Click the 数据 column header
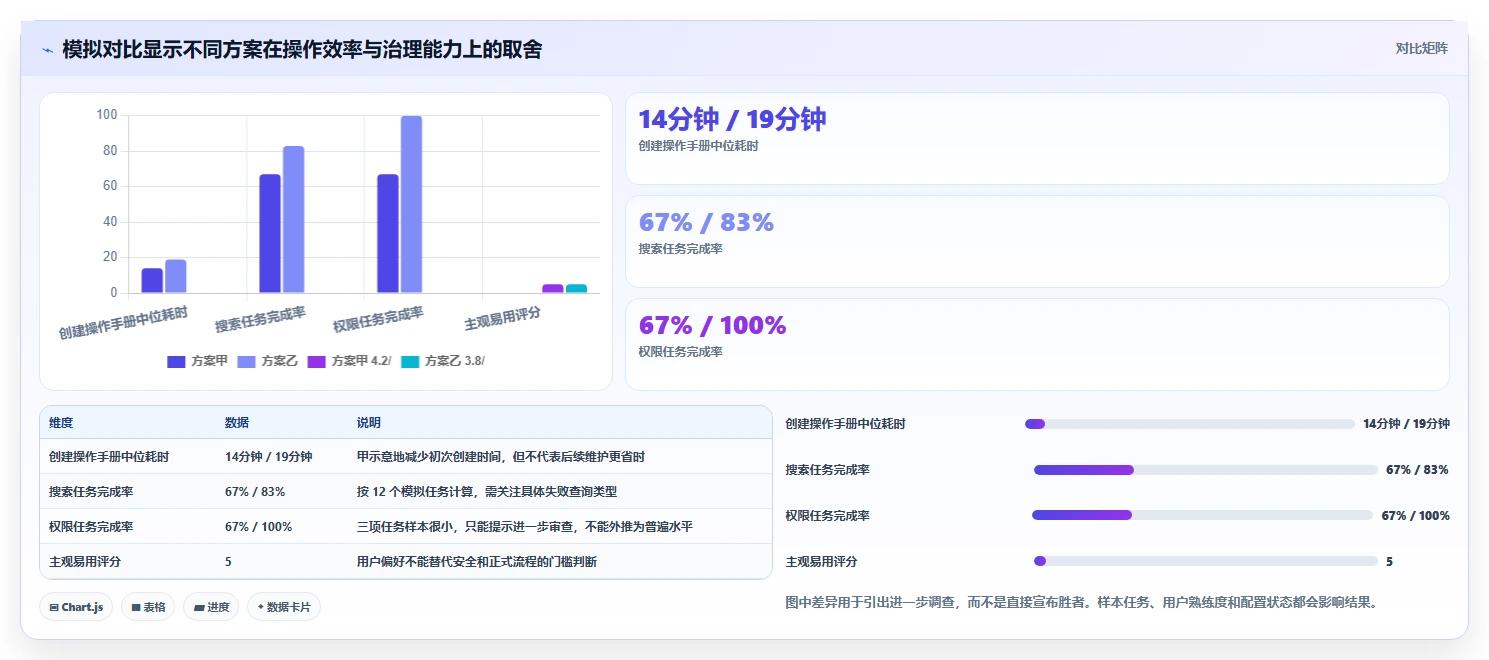The width and height of the screenshot is (1489, 660). coord(237,423)
